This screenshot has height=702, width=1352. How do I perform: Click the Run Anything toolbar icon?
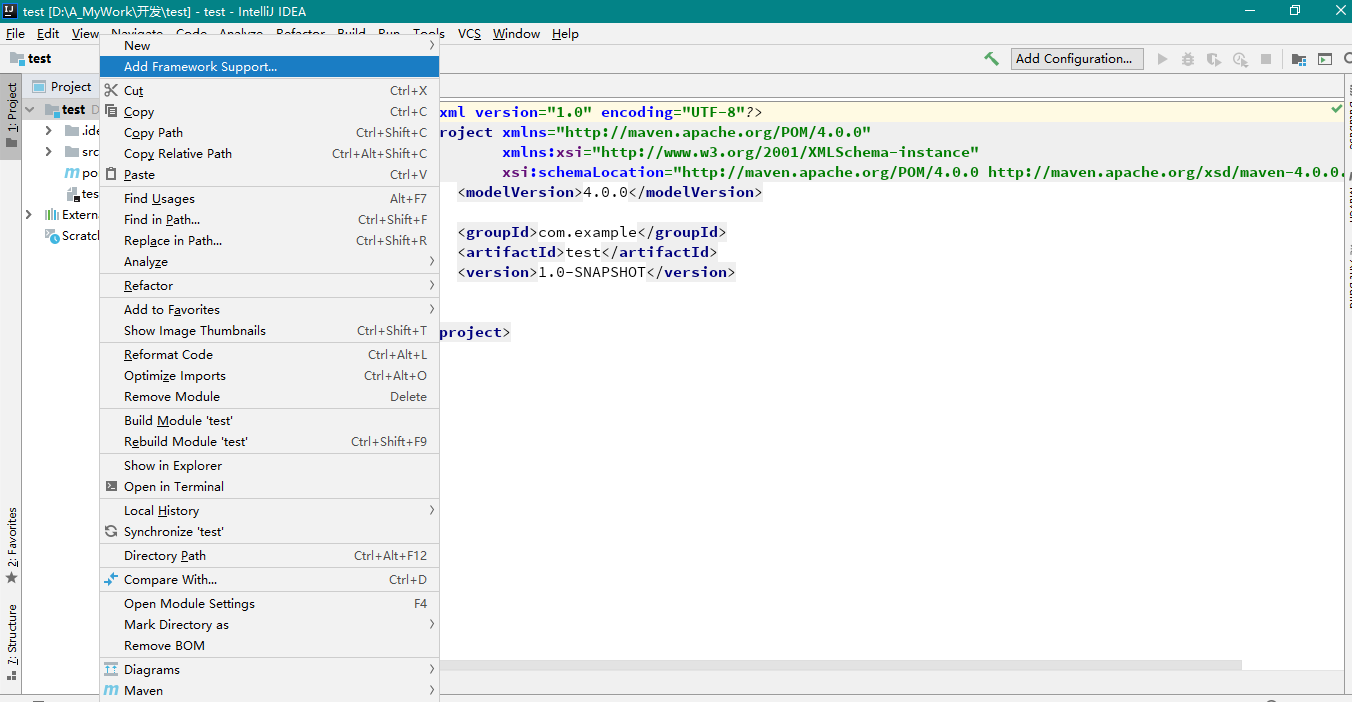[1325, 59]
